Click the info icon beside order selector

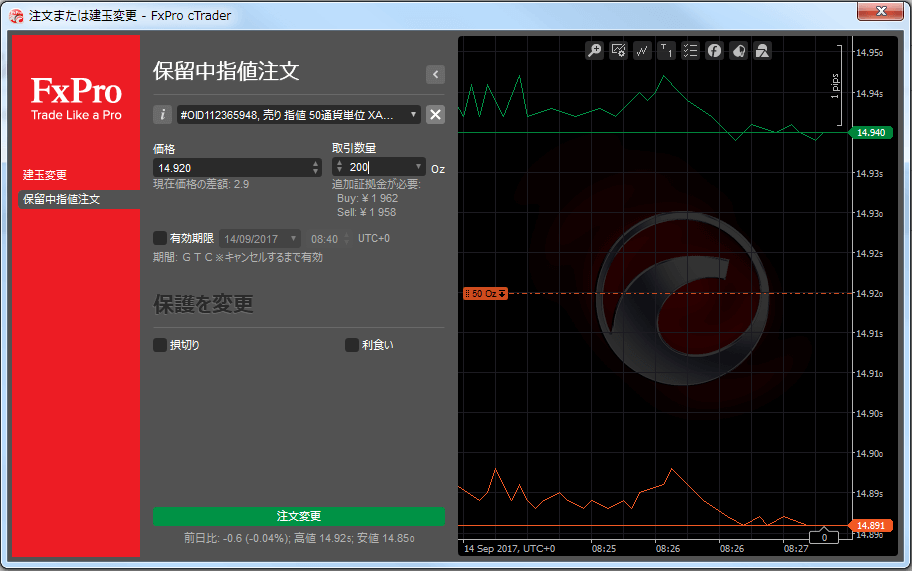point(163,115)
